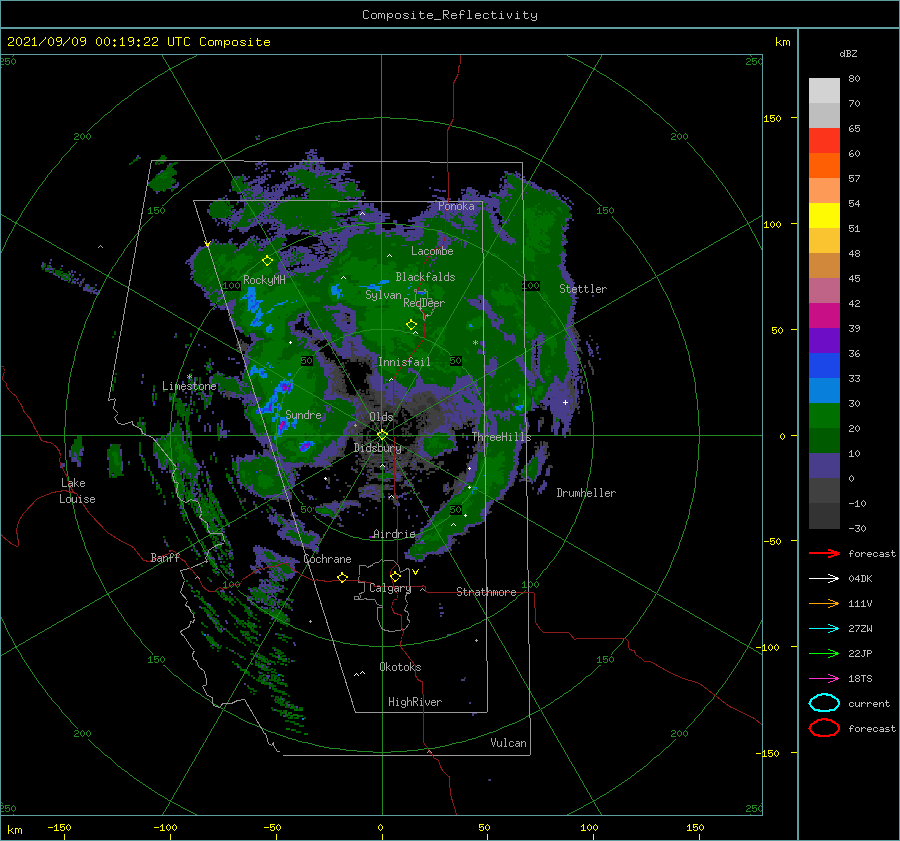The image size is (900, 841).
Task: Click the 18TS legend text
Action: click(860, 679)
